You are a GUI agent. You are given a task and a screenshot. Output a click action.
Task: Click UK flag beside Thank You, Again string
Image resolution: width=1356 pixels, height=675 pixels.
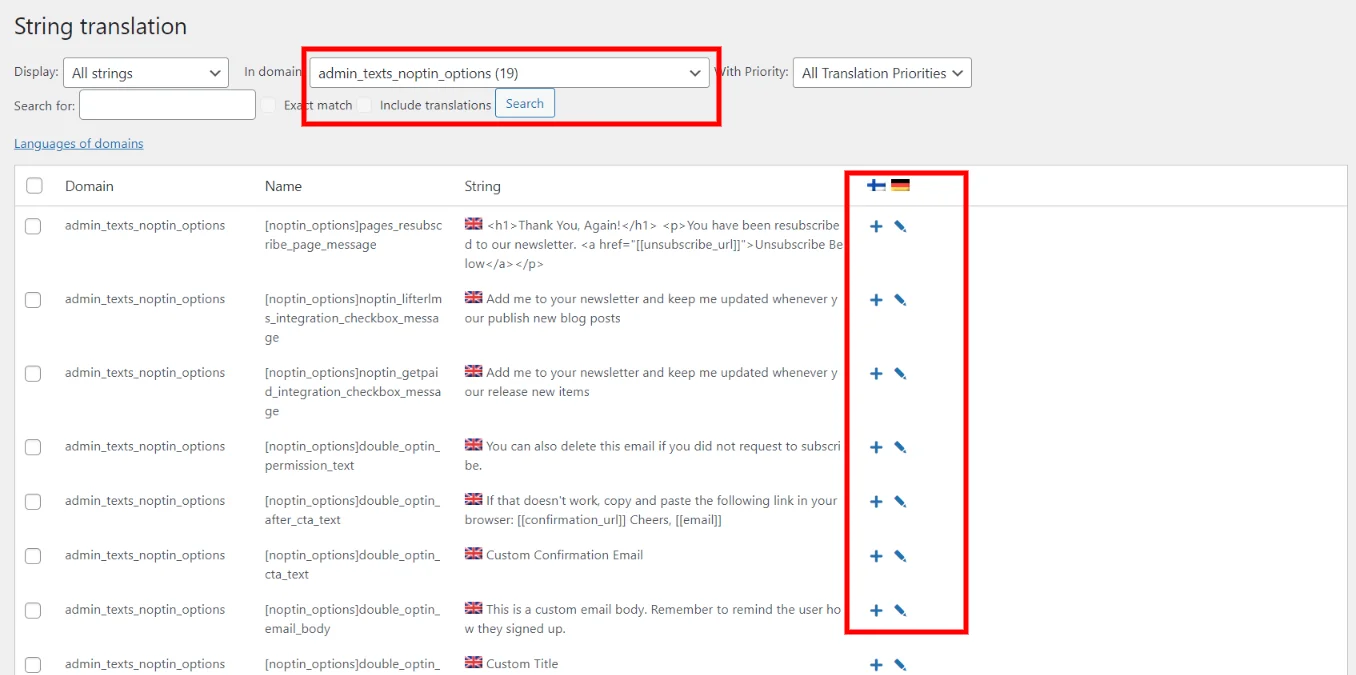click(x=473, y=224)
